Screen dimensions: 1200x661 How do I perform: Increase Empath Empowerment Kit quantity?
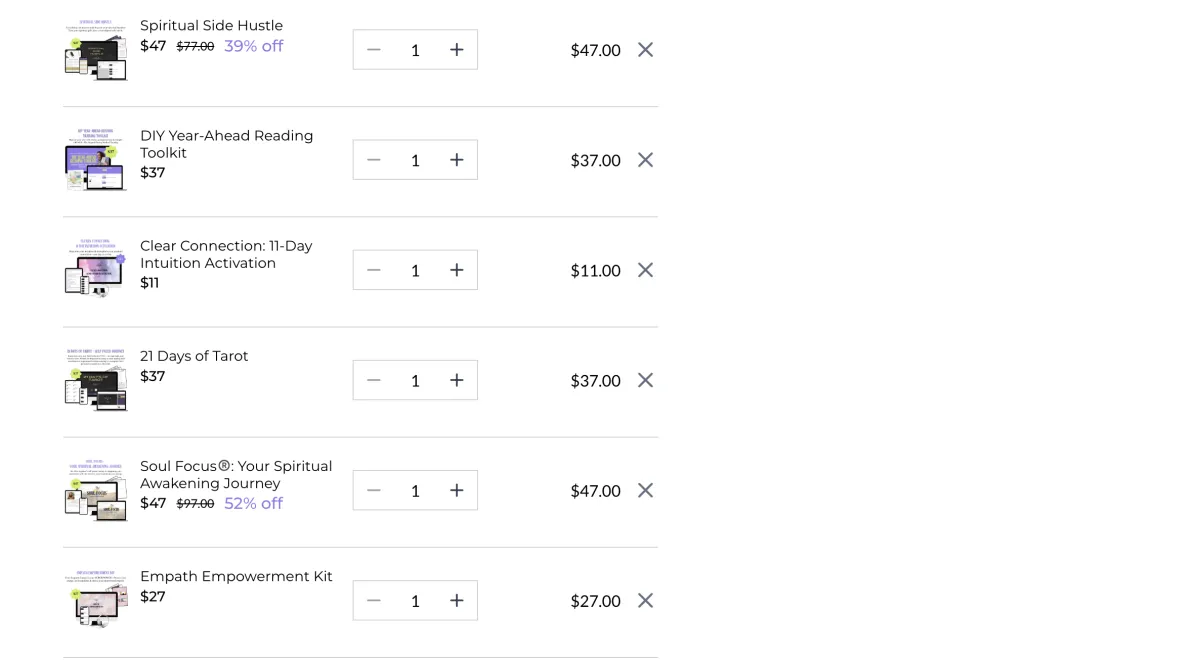456,600
